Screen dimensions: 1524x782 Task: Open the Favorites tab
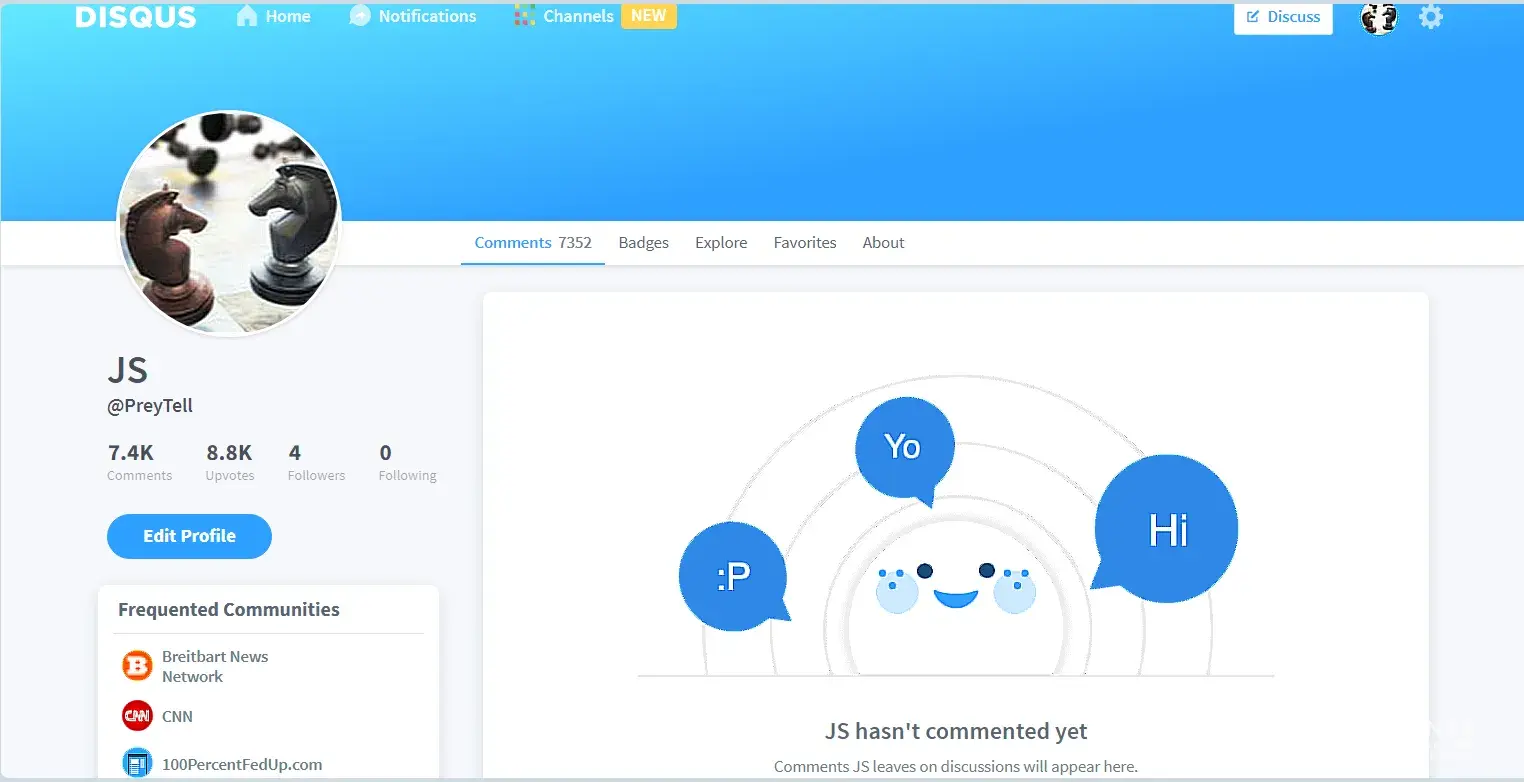tap(805, 242)
